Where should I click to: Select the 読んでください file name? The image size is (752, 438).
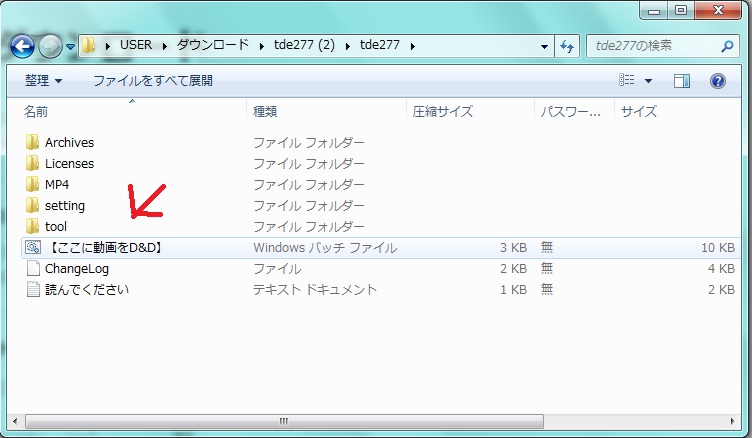click(x=87, y=290)
